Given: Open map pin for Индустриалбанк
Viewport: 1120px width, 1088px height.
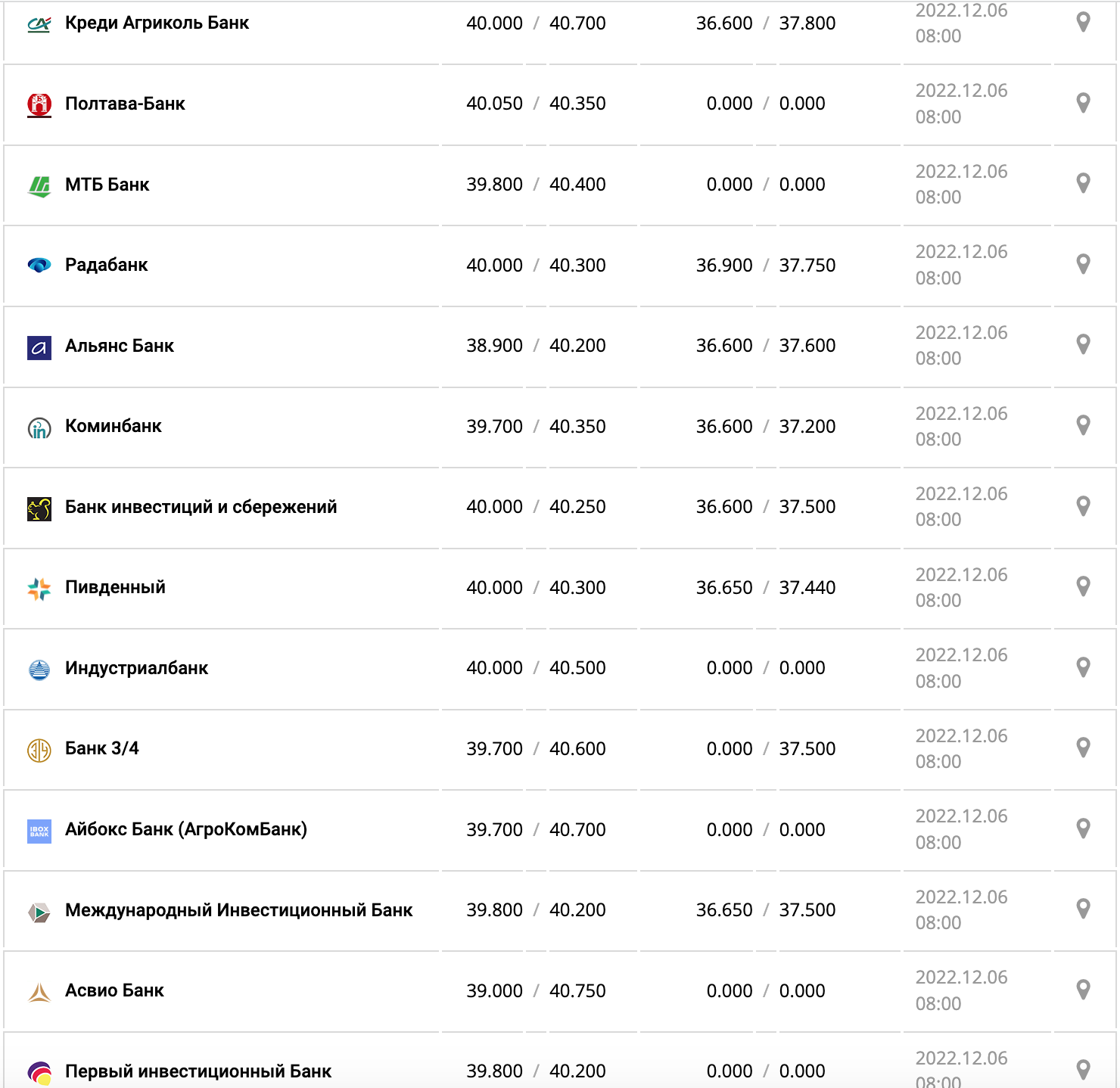Looking at the screenshot, I should 1083,667.
